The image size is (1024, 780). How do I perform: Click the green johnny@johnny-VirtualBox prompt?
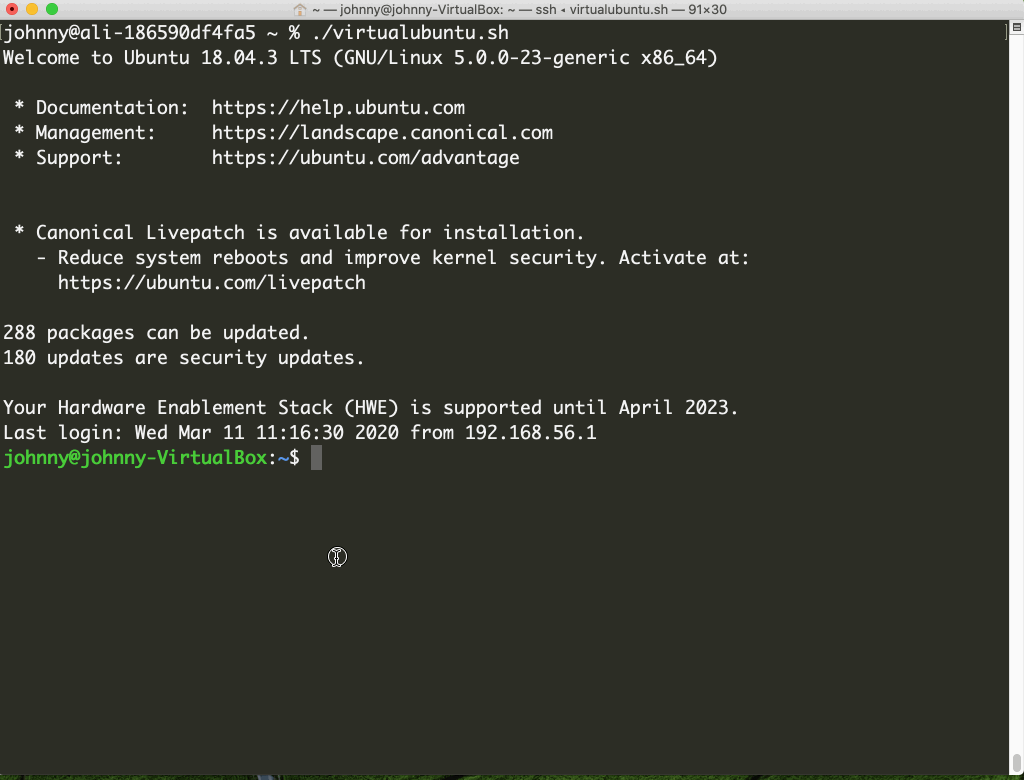click(135, 457)
